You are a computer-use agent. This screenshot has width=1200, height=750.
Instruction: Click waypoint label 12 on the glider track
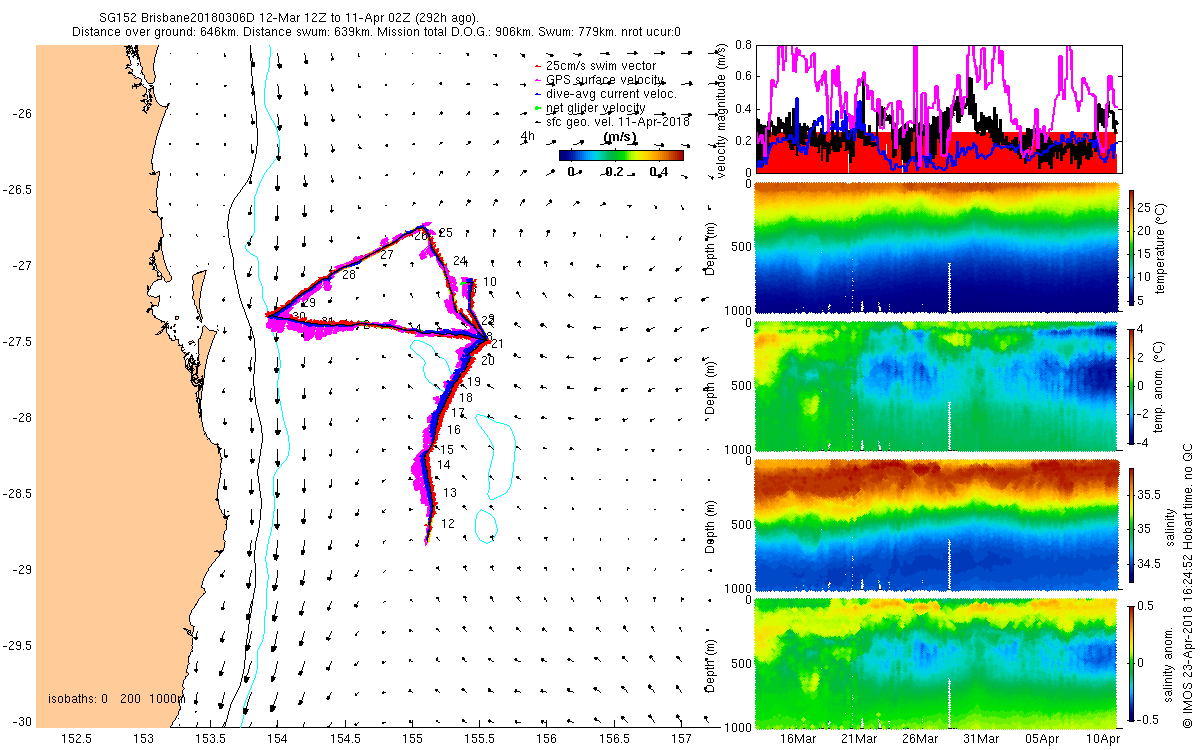tap(448, 524)
